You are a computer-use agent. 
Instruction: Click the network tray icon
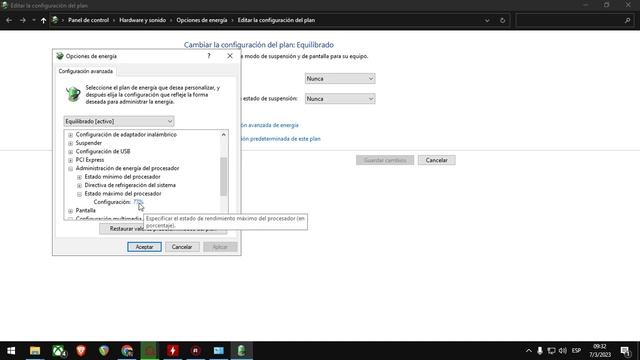[551, 351]
